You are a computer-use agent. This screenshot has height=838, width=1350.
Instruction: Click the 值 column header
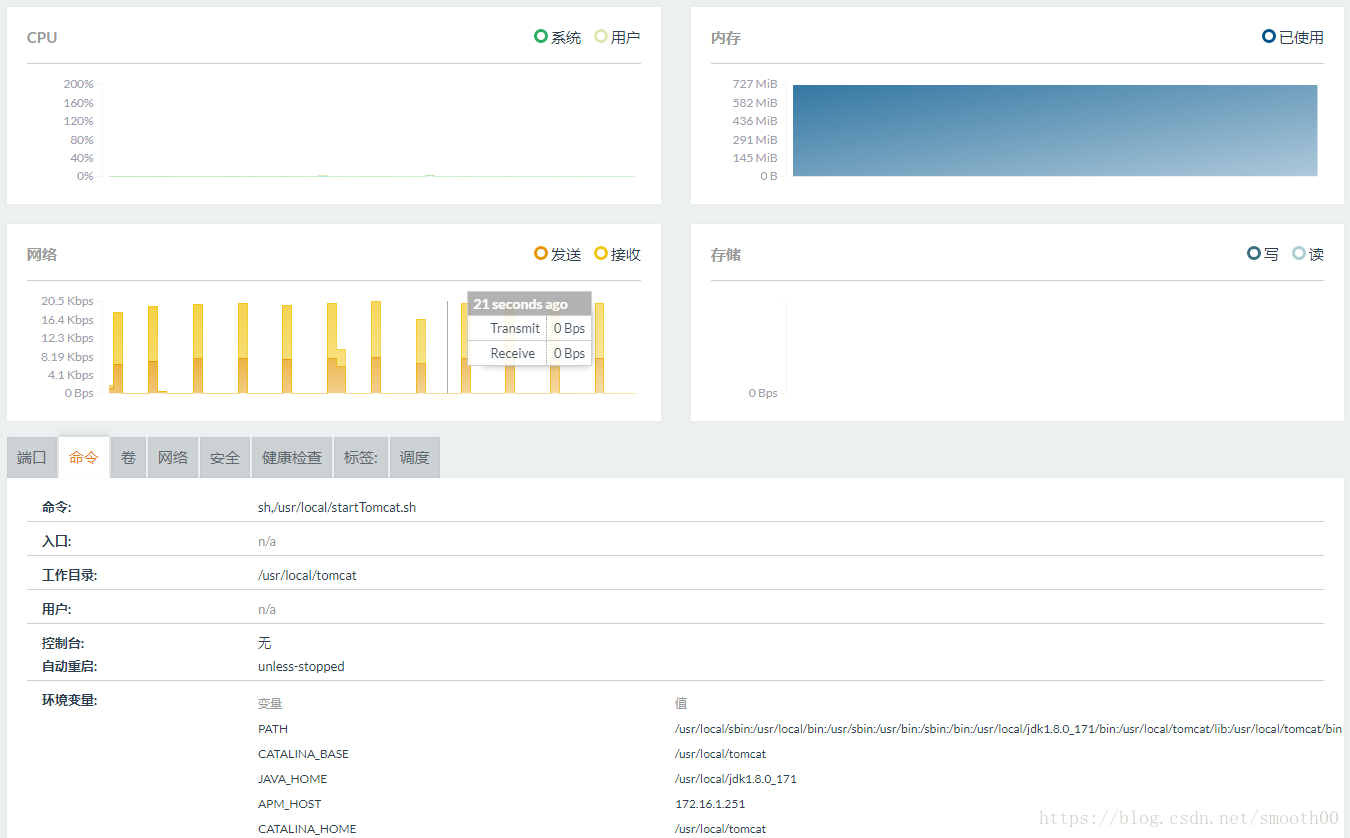[x=681, y=704]
